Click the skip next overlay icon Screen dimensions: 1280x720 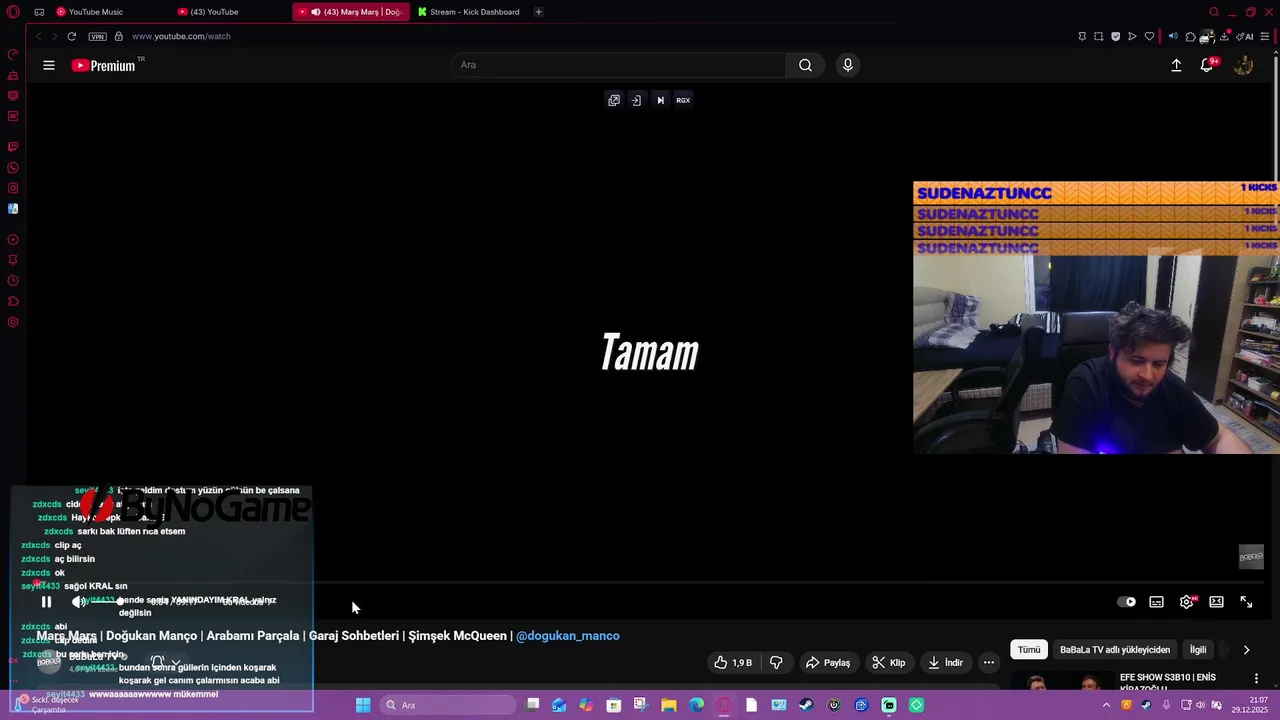coord(660,100)
